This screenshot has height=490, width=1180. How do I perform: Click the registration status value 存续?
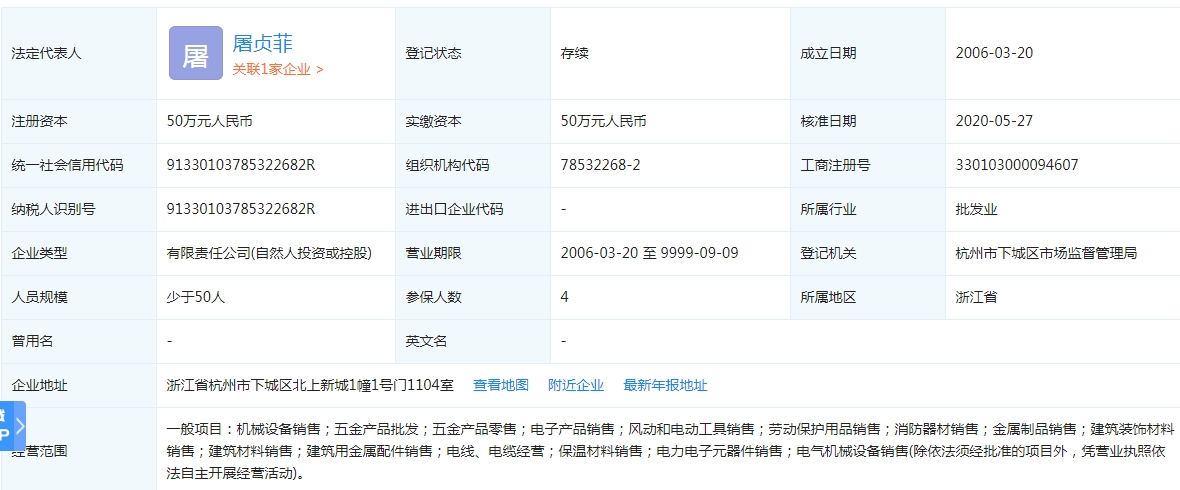click(x=575, y=53)
